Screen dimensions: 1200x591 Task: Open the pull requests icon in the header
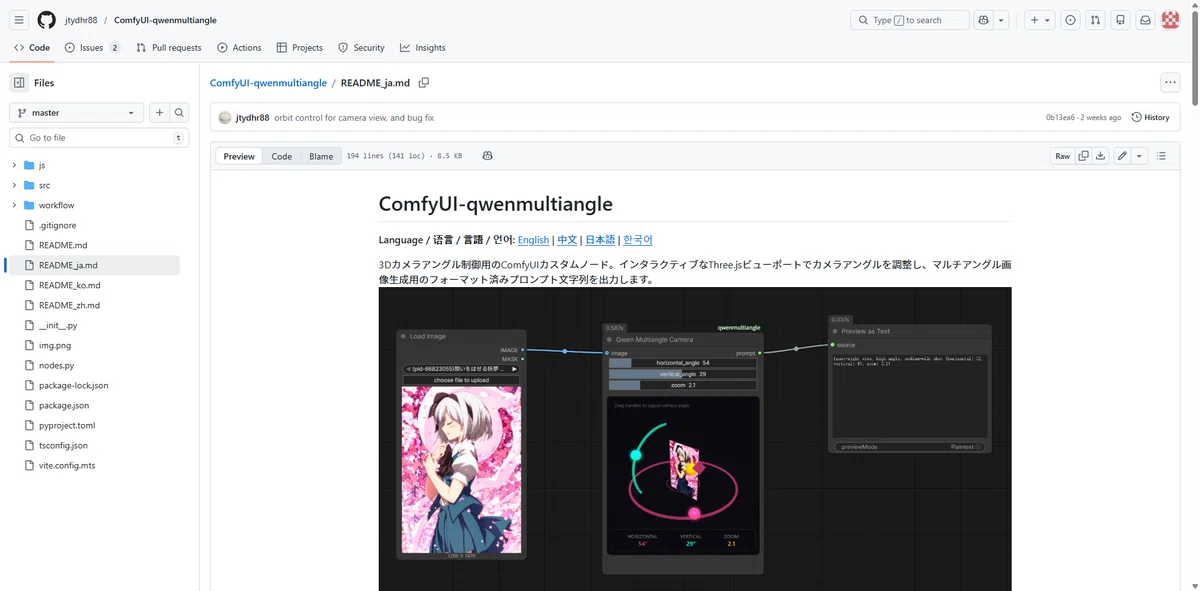click(x=1095, y=20)
